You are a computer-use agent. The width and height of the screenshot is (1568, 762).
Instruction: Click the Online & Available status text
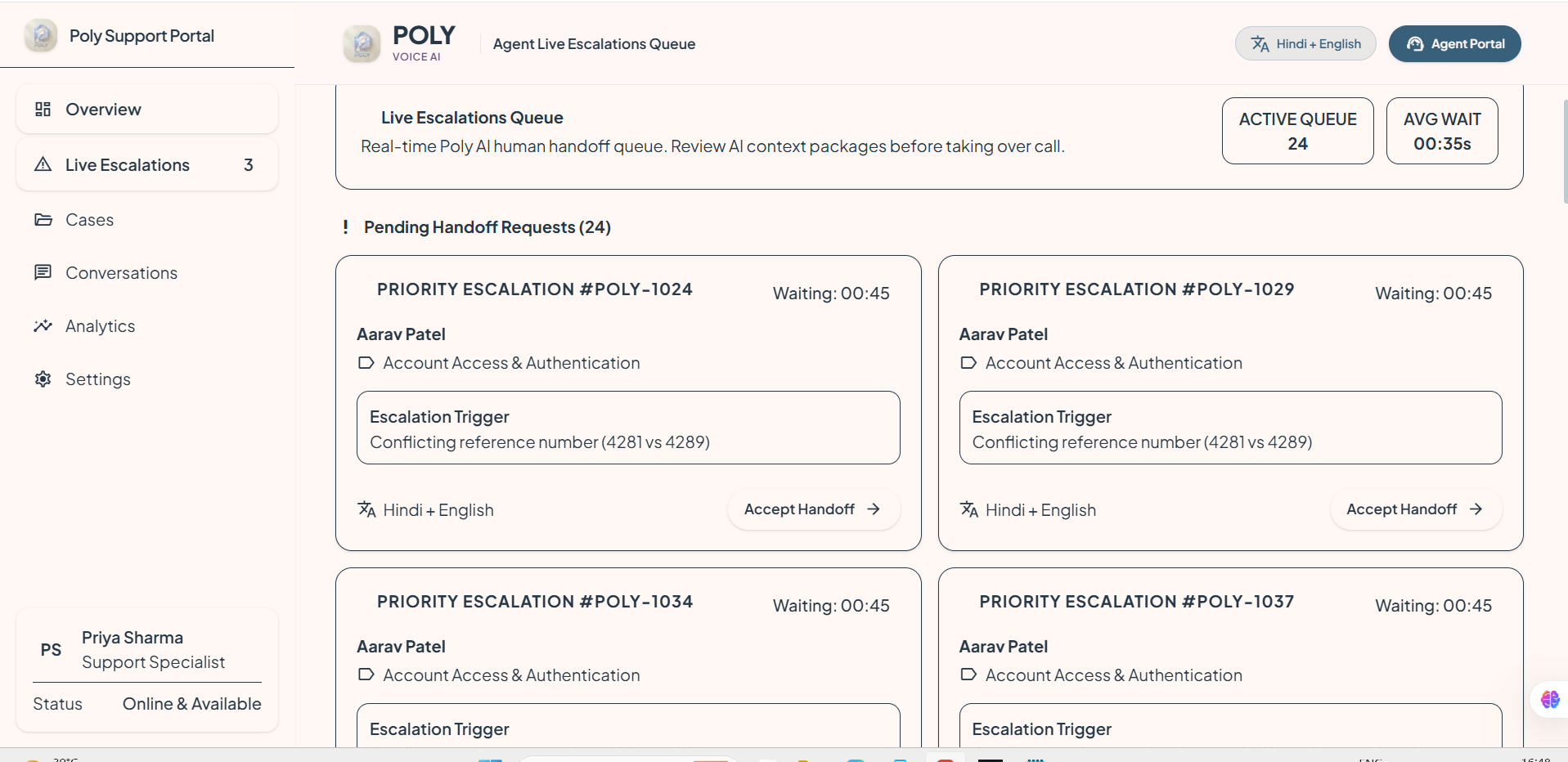point(192,703)
